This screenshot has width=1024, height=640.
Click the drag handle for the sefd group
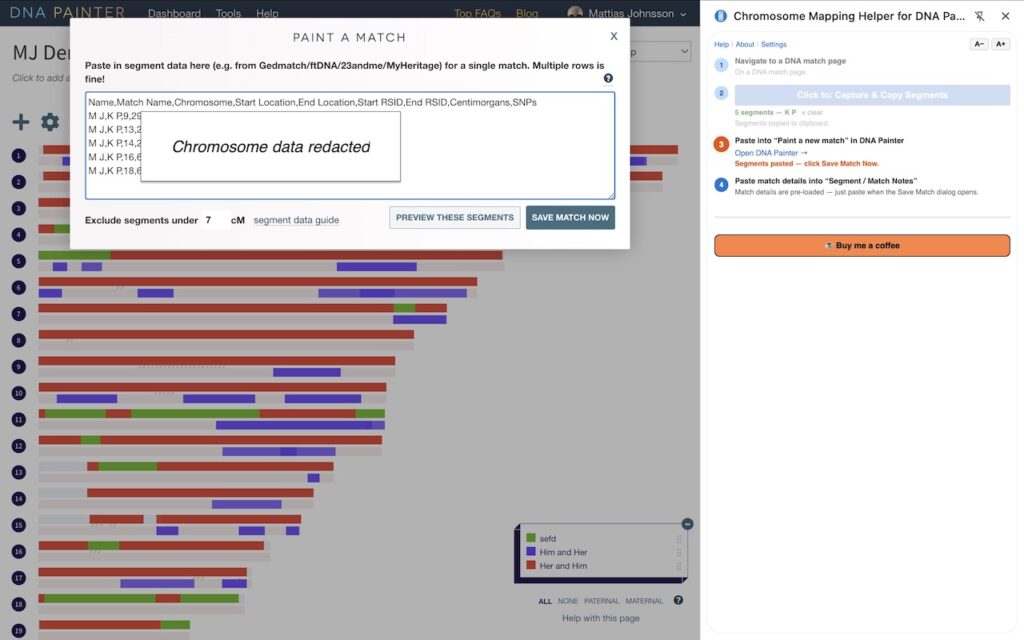coord(679,538)
